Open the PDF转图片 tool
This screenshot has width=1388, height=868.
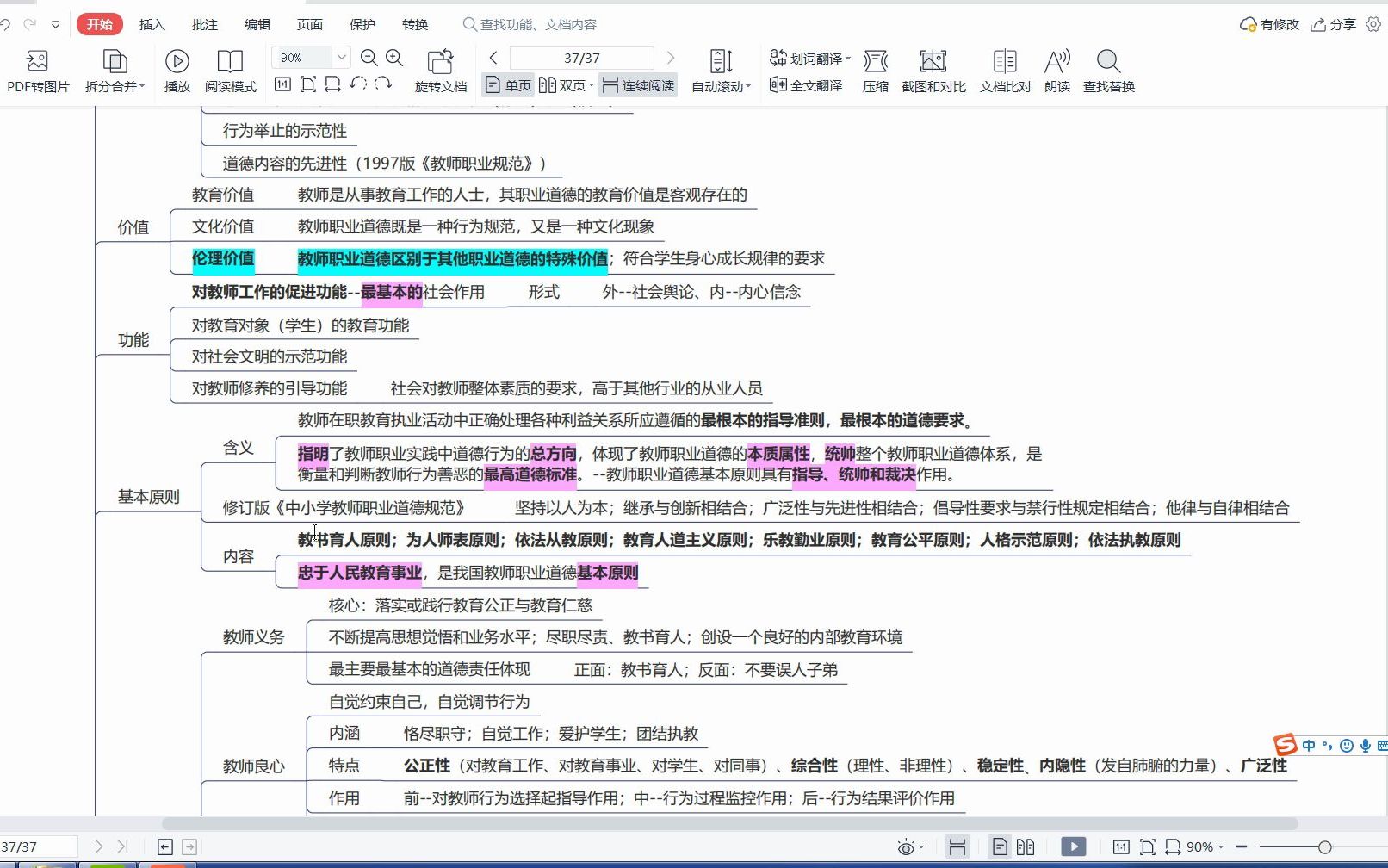[38, 71]
